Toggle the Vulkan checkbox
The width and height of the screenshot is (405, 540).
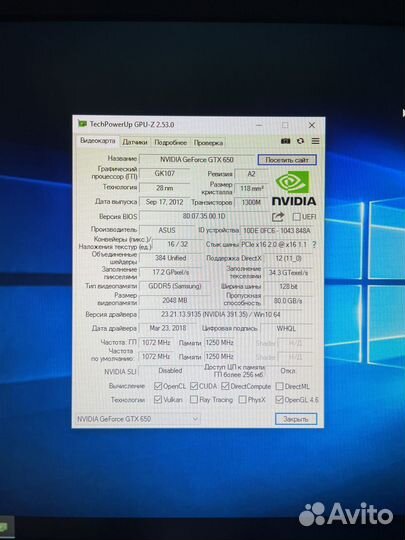coord(158,399)
